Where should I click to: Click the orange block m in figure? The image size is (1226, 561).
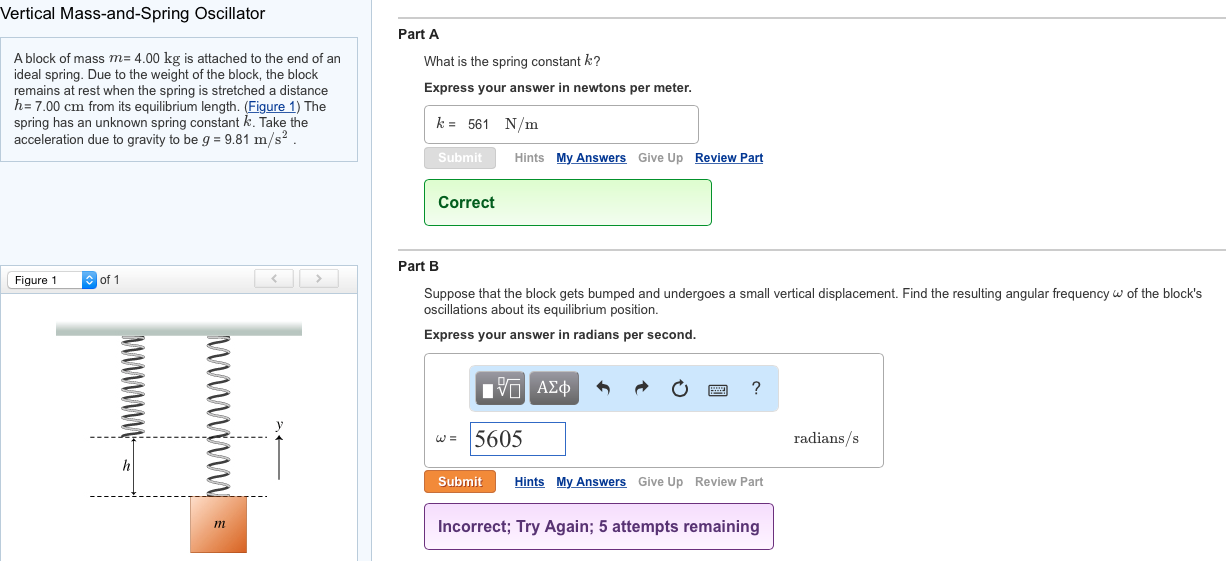(219, 525)
